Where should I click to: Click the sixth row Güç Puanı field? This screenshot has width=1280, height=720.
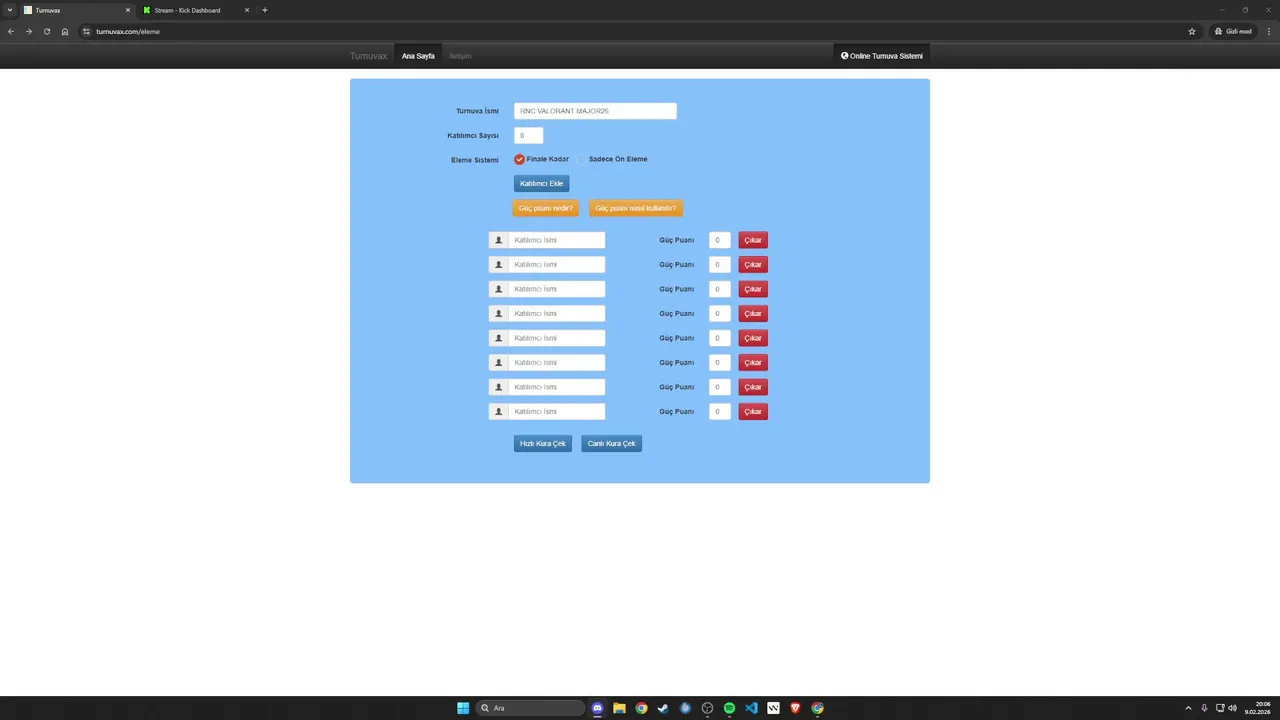pyautogui.click(x=719, y=363)
